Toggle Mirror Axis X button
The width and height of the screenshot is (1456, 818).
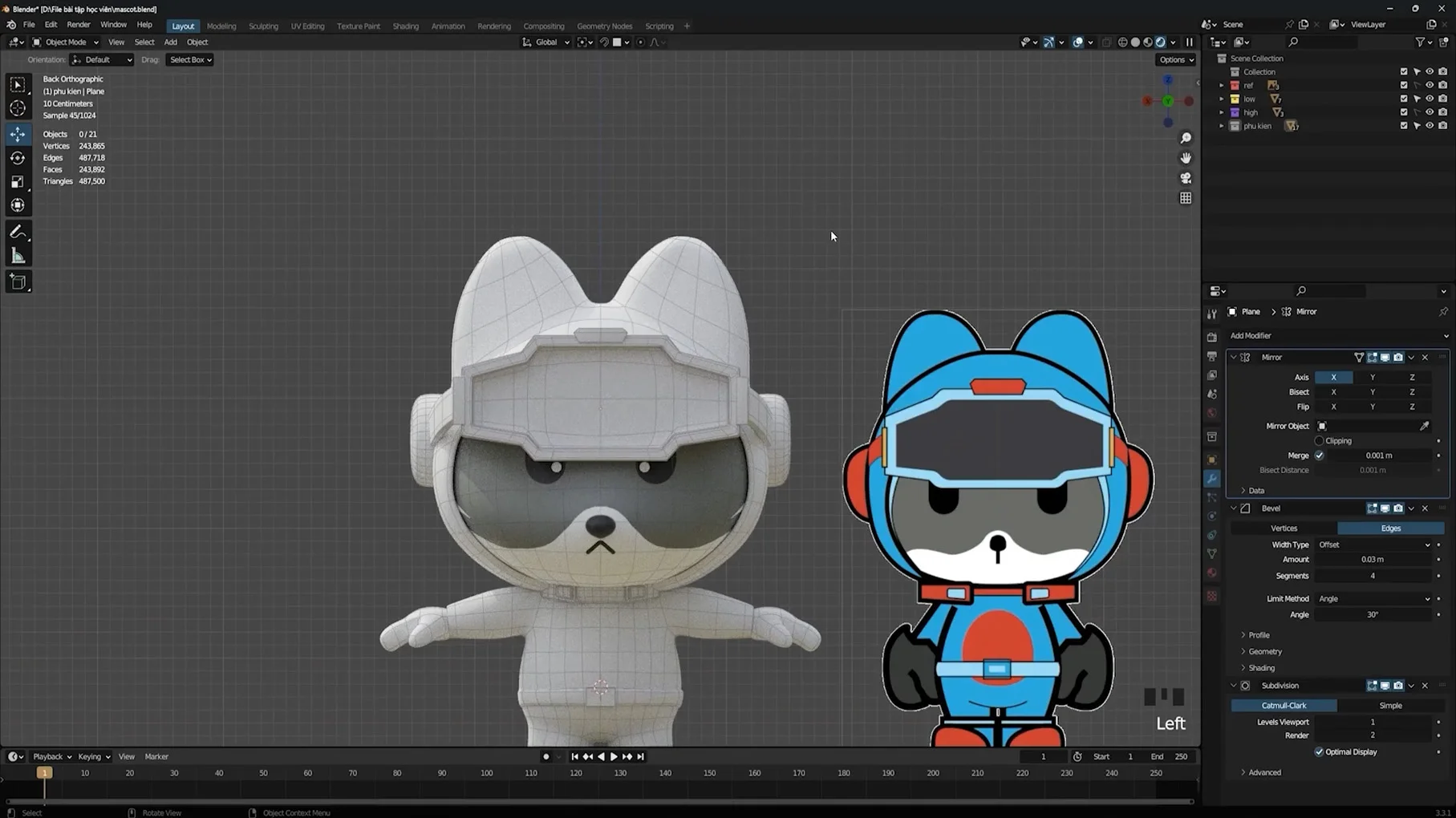1333,377
